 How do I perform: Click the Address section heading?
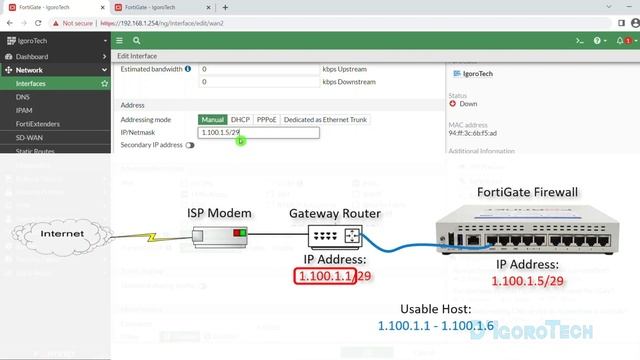click(x=132, y=105)
